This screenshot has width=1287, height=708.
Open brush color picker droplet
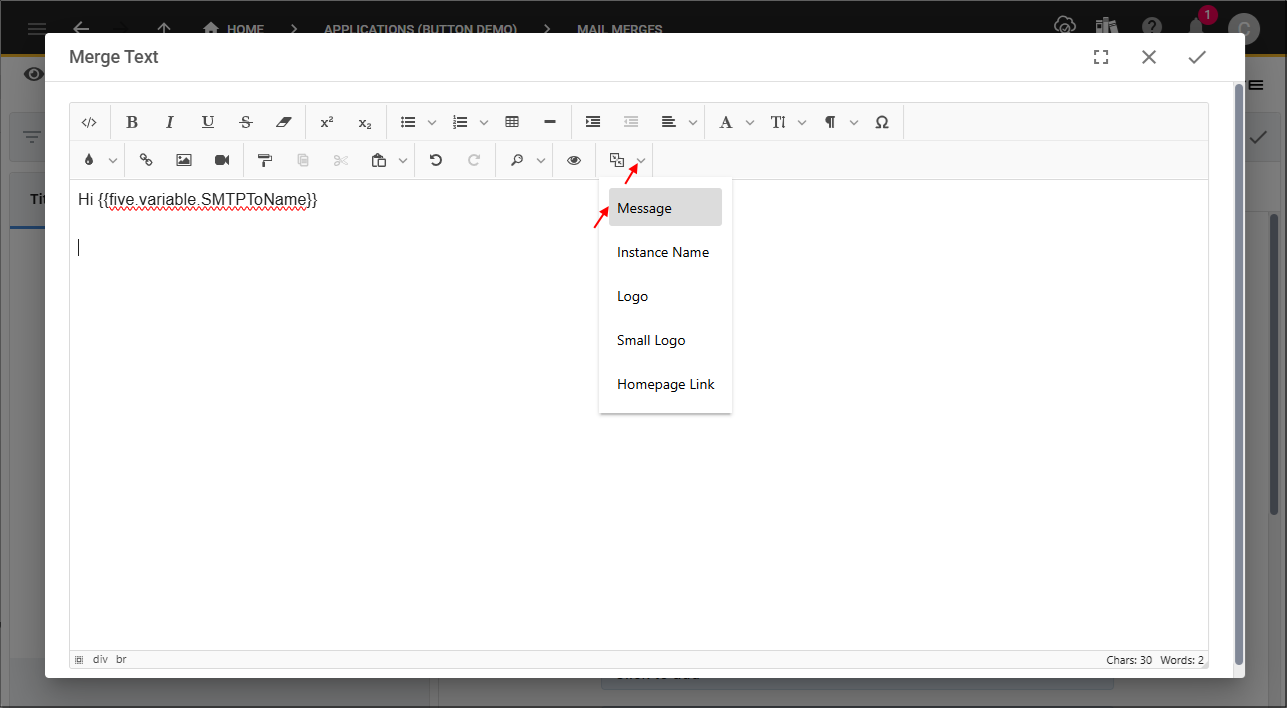click(89, 160)
